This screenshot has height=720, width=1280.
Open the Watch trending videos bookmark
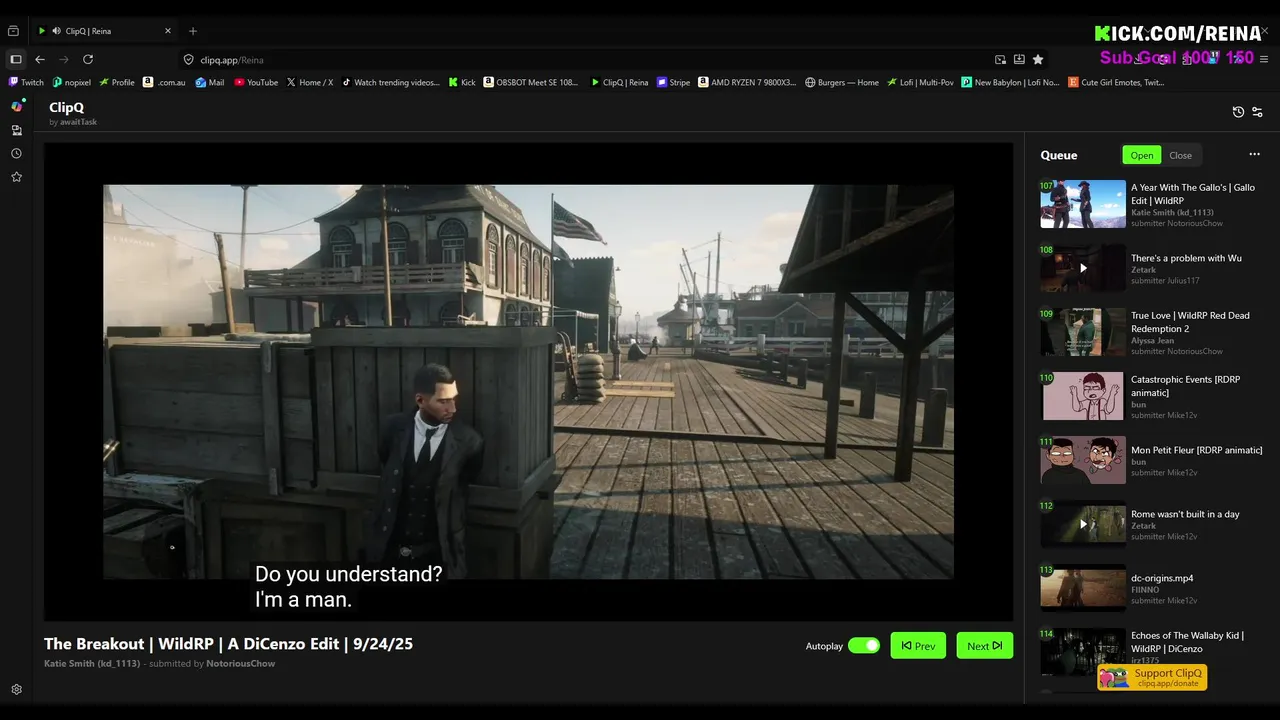tap(391, 83)
